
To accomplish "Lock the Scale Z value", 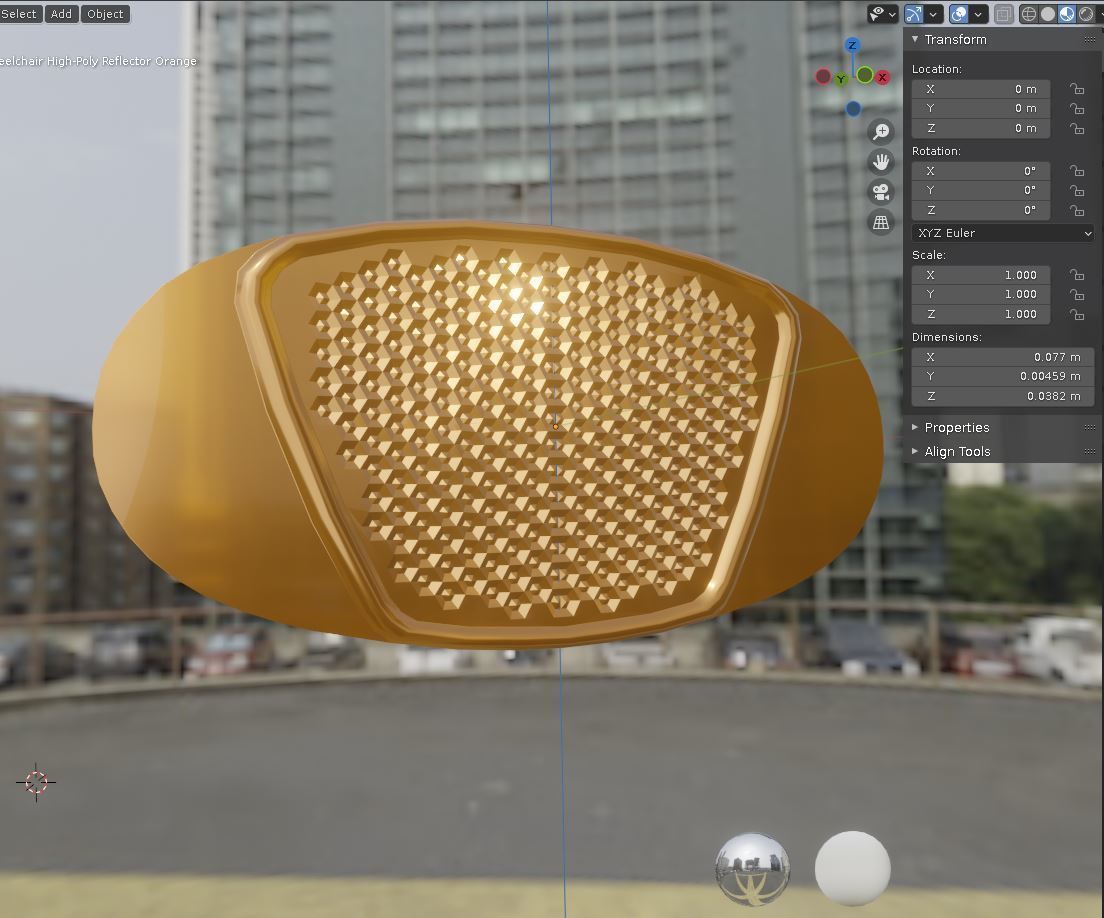I will pyautogui.click(x=1077, y=314).
